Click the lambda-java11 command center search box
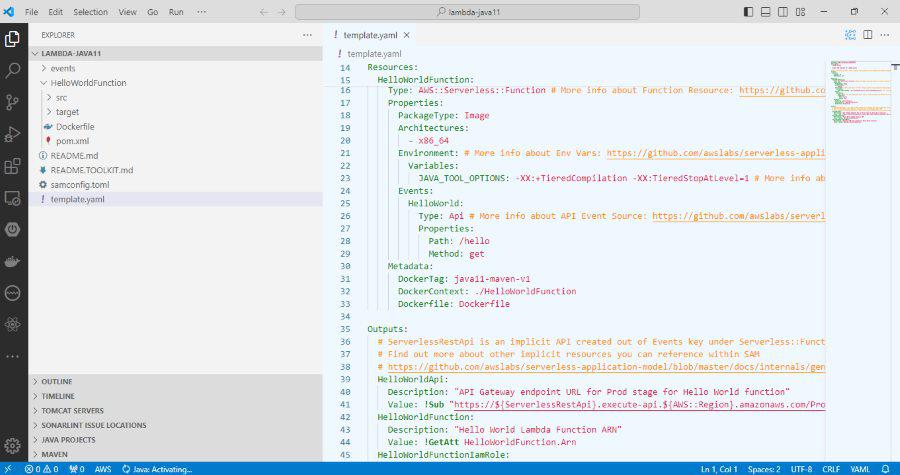 coord(467,12)
